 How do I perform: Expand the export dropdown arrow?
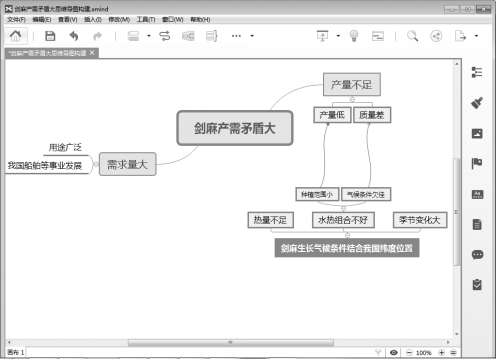(476, 36)
